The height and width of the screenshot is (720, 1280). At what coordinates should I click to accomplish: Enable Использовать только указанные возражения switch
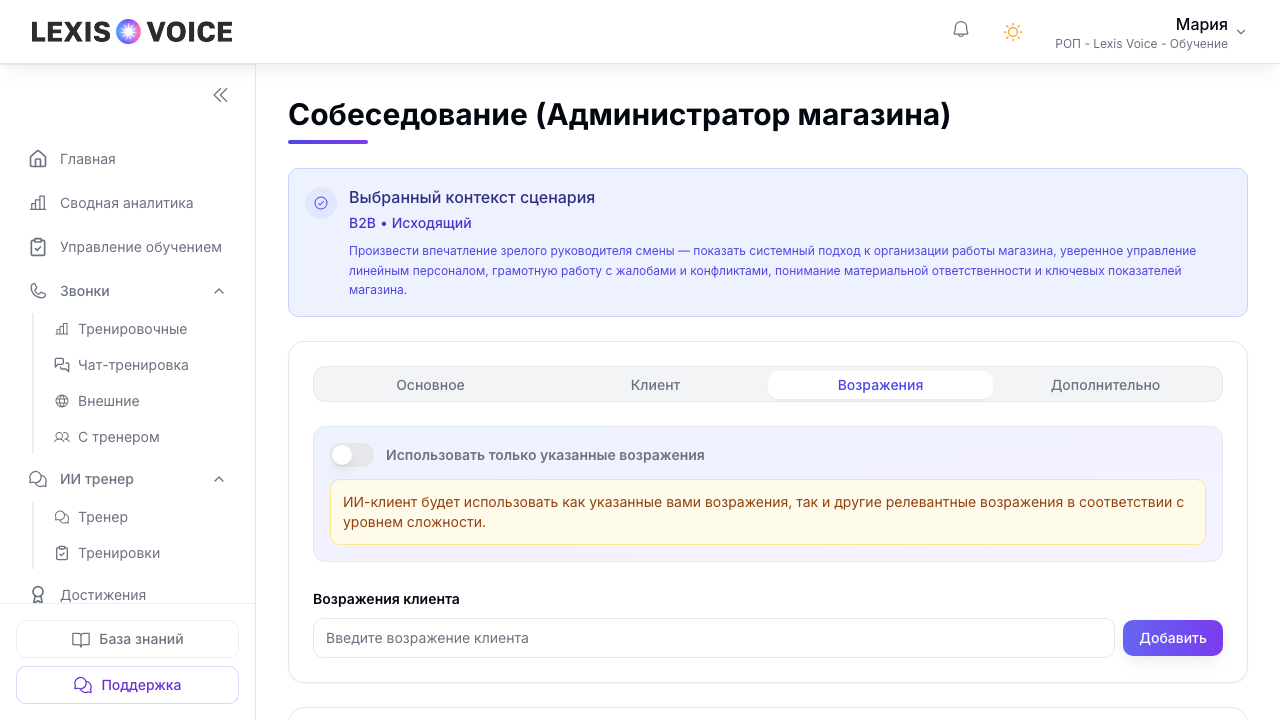click(x=352, y=455)
